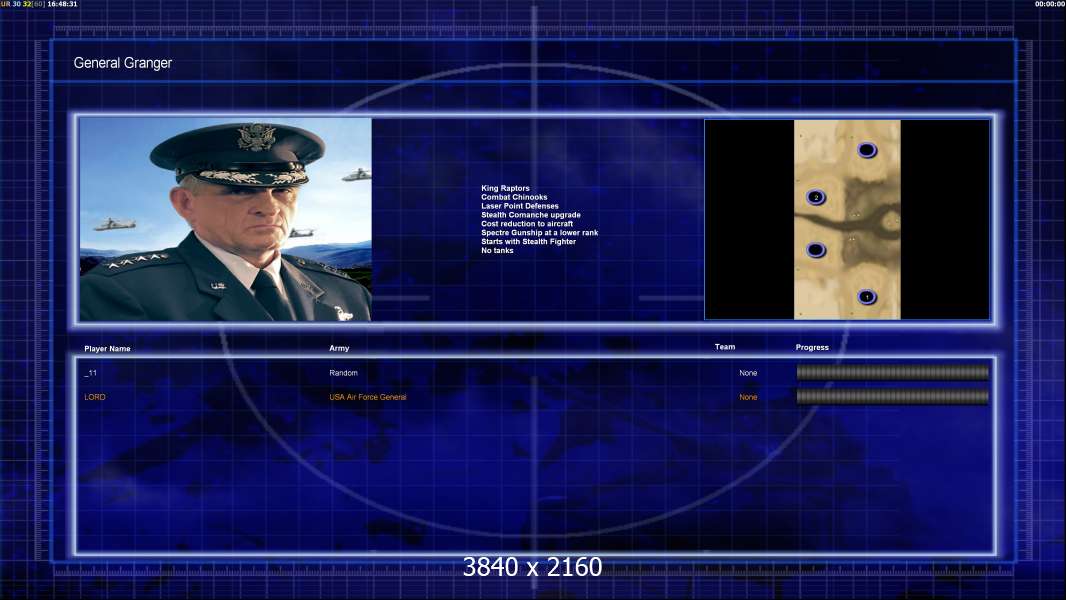The width and height of the screenshot is (1066, 600).
Task: Click the loading progress bar for _11
Action: (x=893, y=372)
